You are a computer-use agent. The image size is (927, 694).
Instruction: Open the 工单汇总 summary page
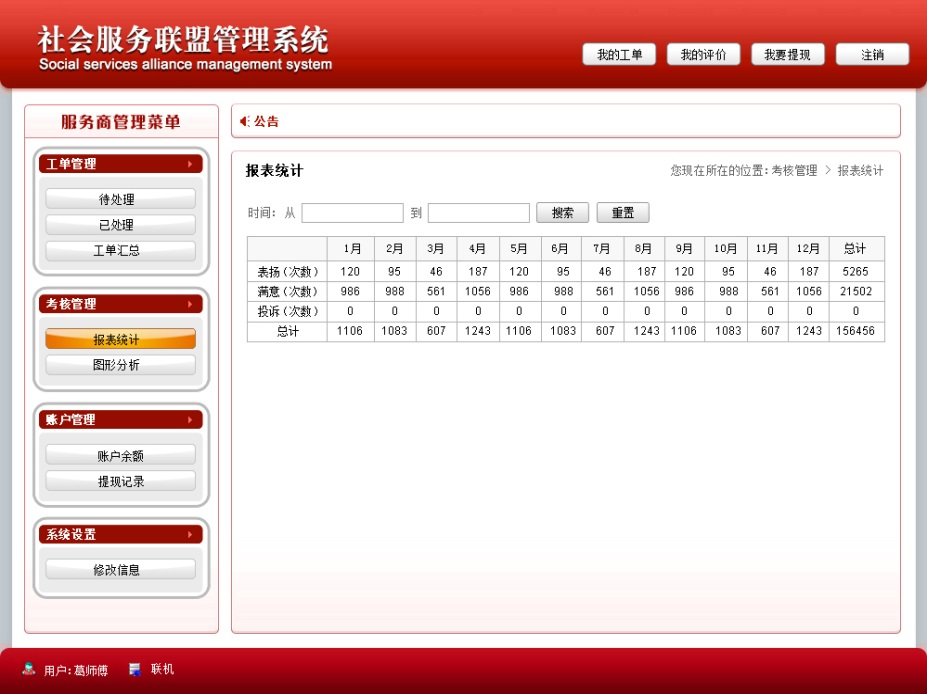click(120, 251)
